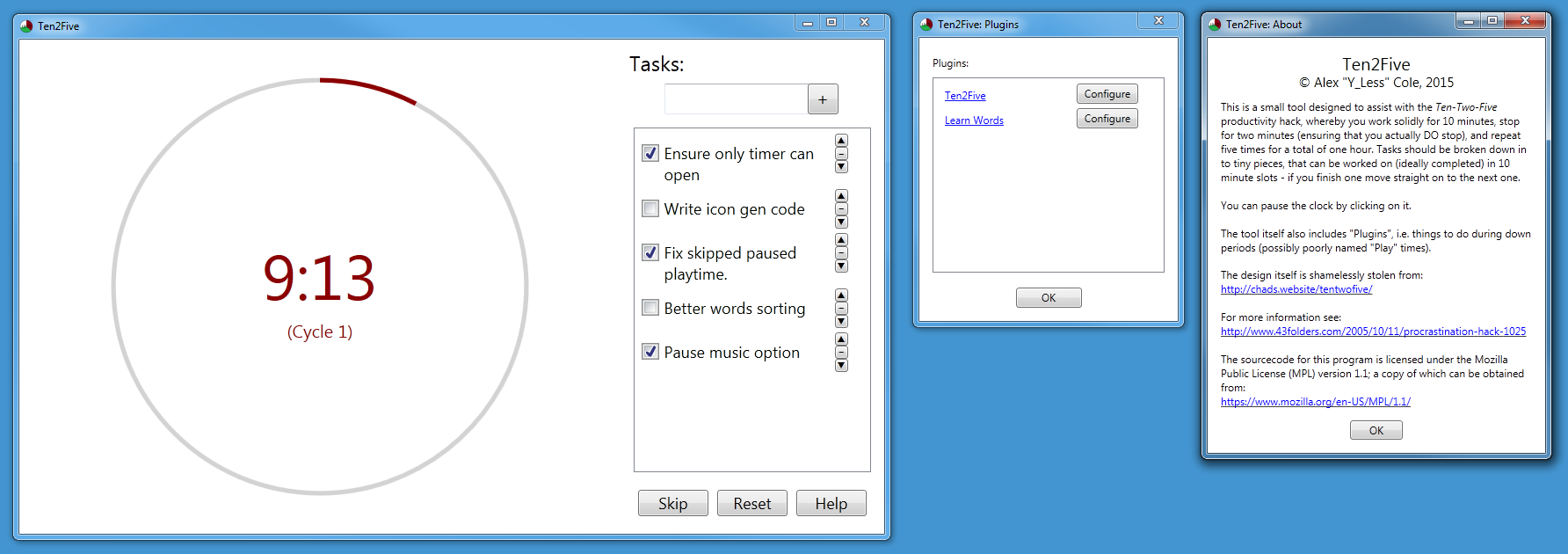Click the 'Tasks:' heading
This screenshot has width=1568, height=554.
pyautogui.click(x=657, y=64)
